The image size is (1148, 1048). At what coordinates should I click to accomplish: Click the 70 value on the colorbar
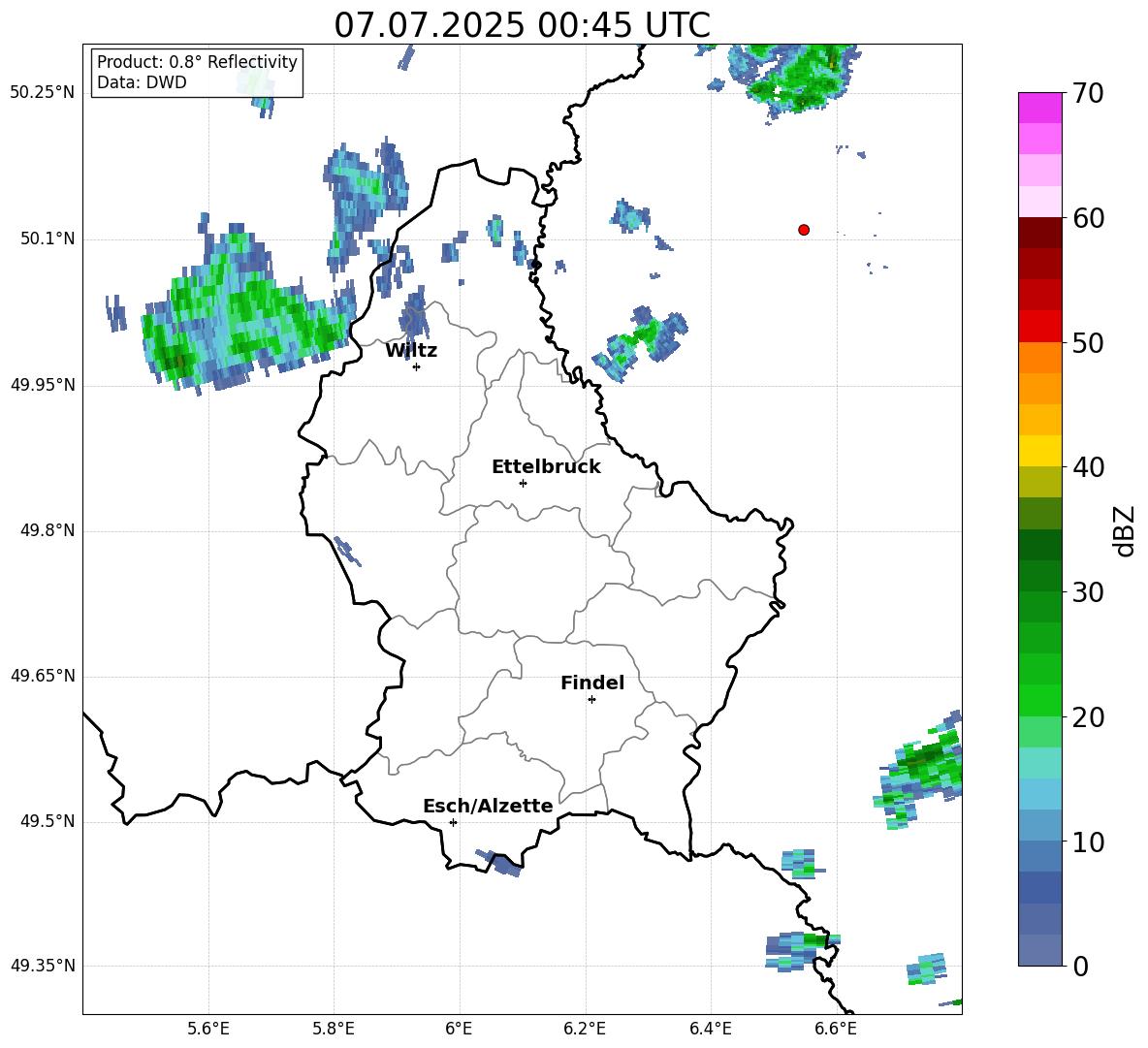(1088, 93)
